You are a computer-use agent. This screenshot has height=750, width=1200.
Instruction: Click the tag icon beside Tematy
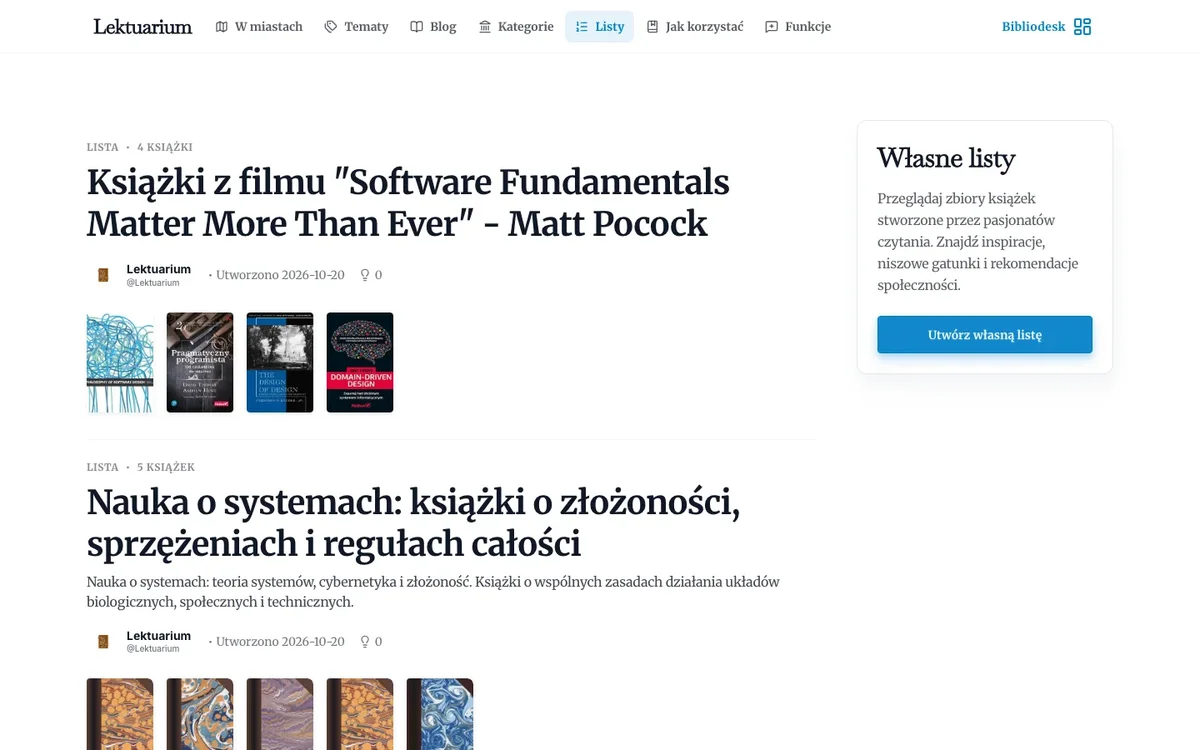[331, 27]
